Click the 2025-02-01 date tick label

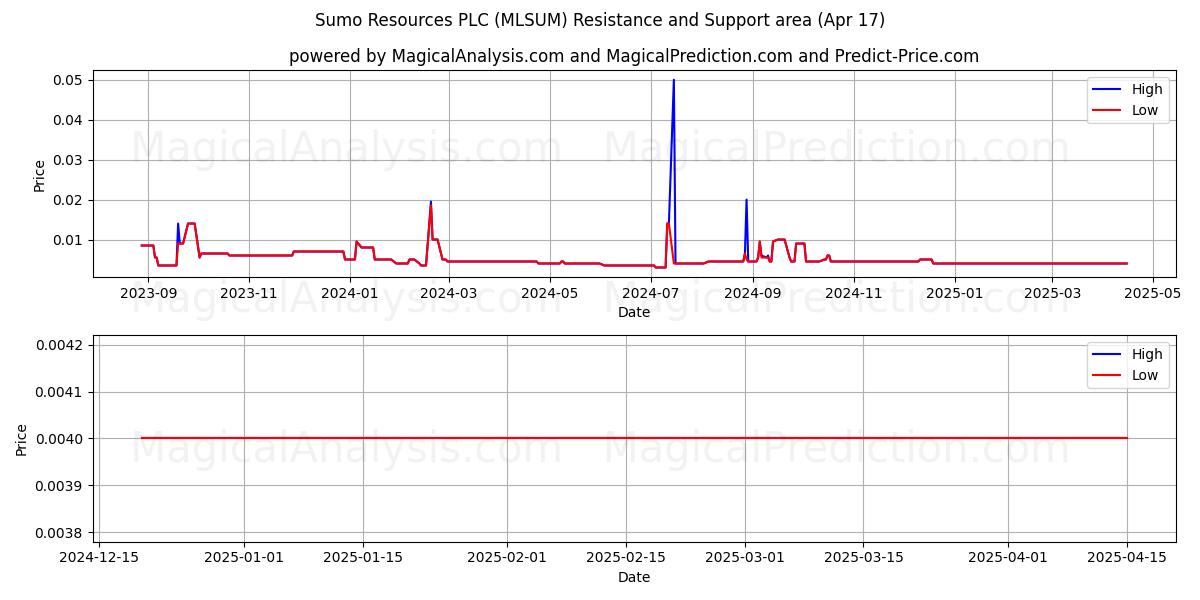(x=507, y=558)
